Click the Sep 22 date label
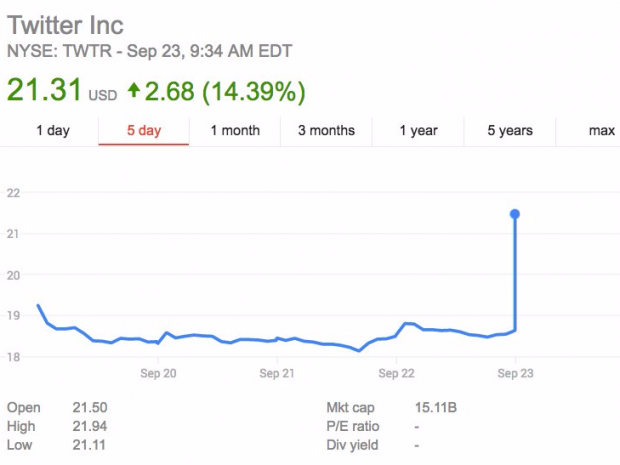This screenshot has height=465, width=620. [396, 373]
